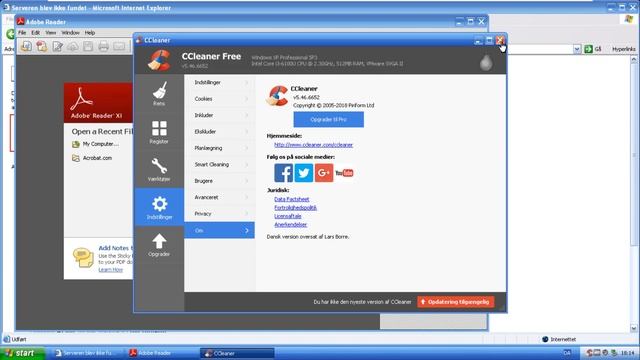Open the ccleaner.com homepage link
The image size is (640, 360).
[313, 145]
